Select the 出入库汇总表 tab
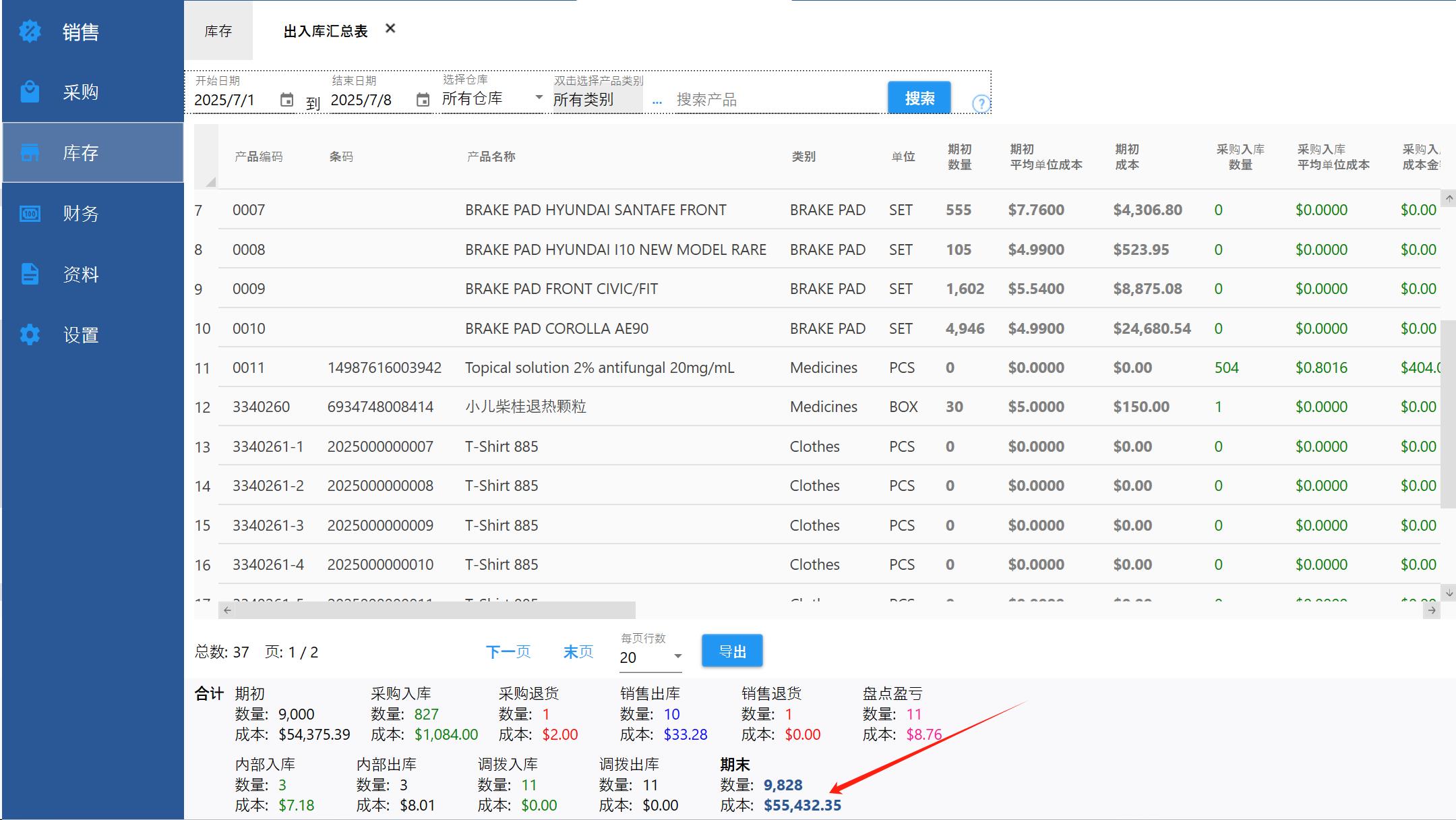The image size is (1456, 820). (x=326, y=31)
